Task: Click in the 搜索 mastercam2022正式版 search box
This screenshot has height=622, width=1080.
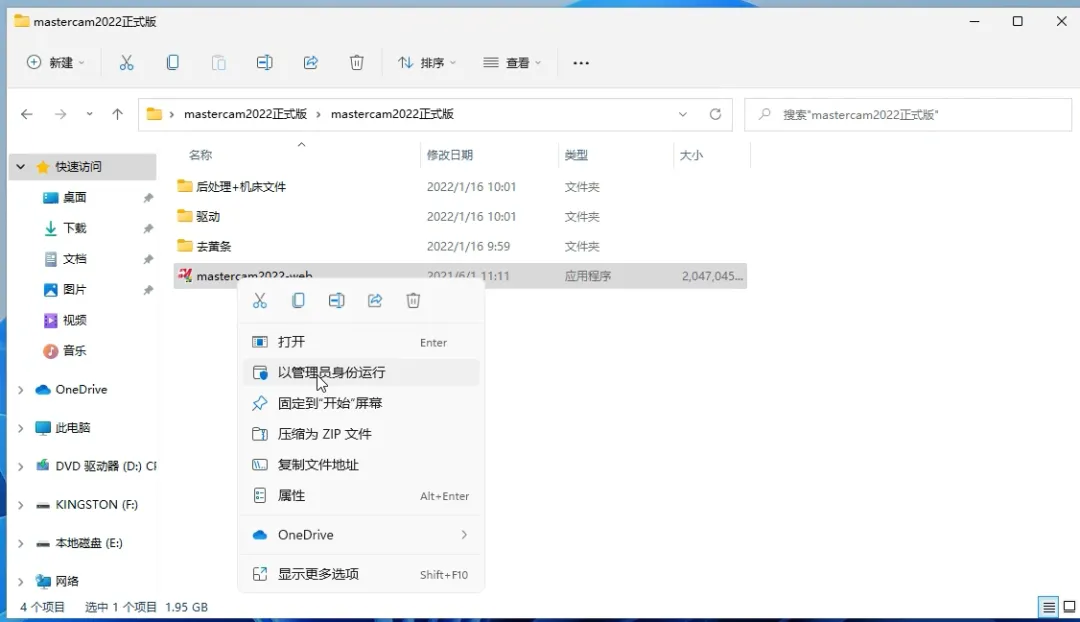Action: pos(908,114)
